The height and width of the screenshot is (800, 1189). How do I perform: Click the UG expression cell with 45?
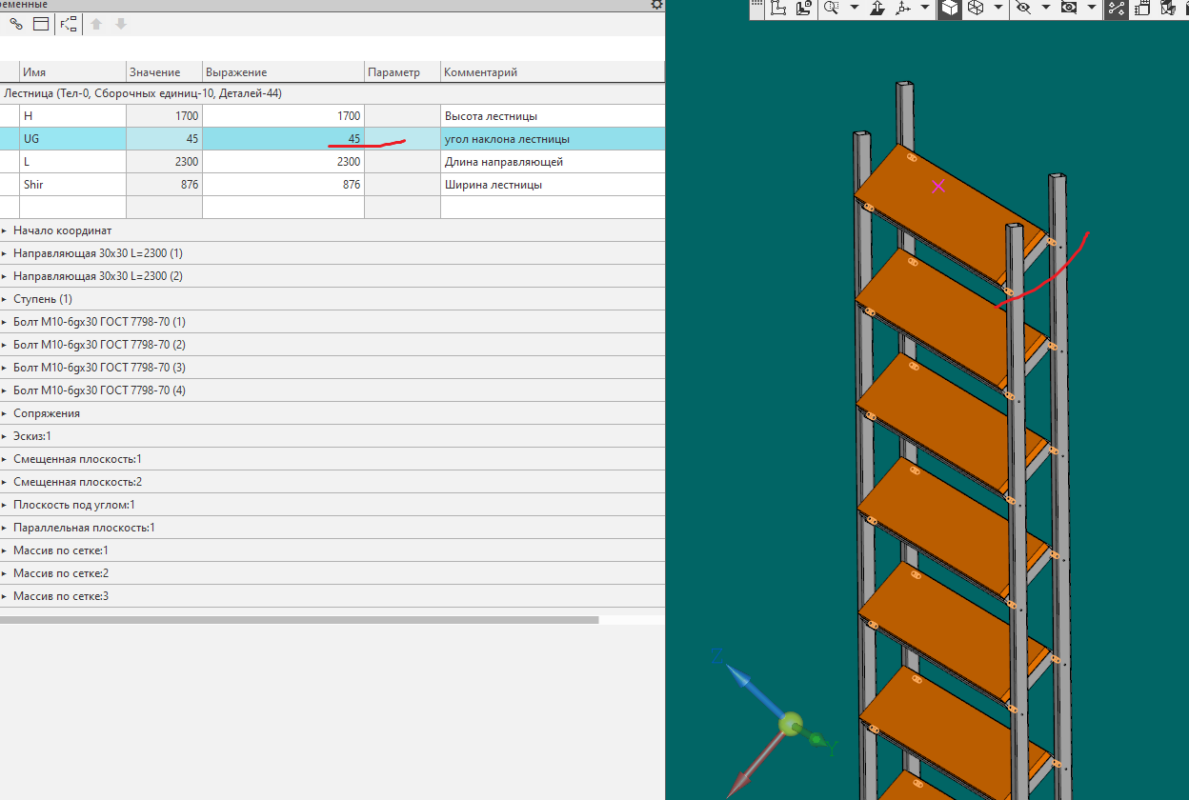[x=283, y=139]
